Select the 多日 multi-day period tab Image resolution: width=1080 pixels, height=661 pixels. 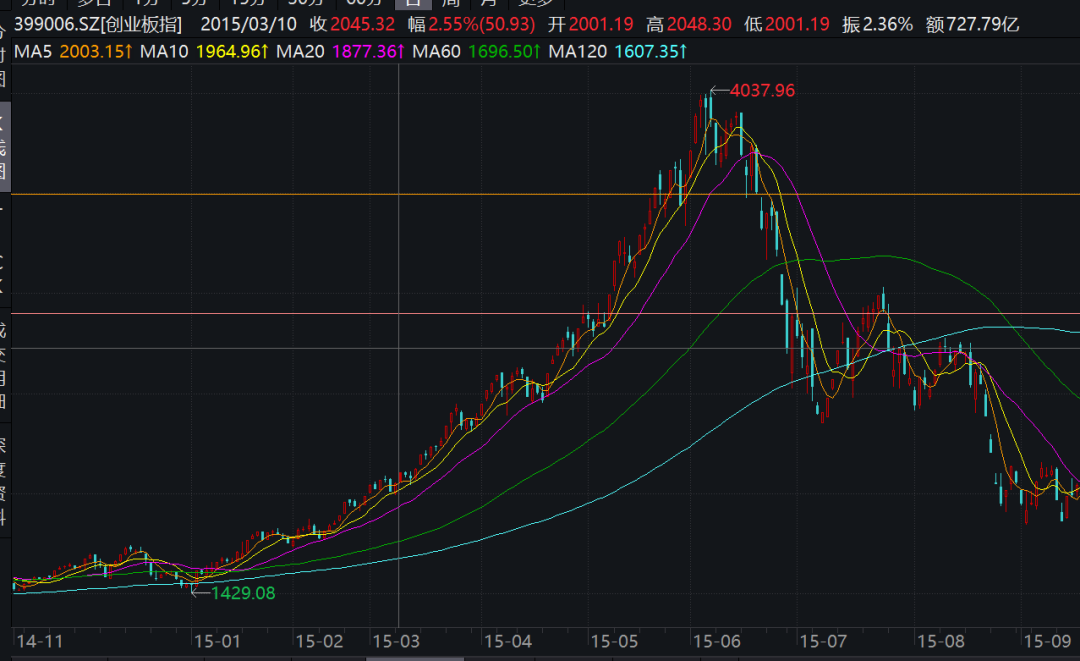[97, 4]
